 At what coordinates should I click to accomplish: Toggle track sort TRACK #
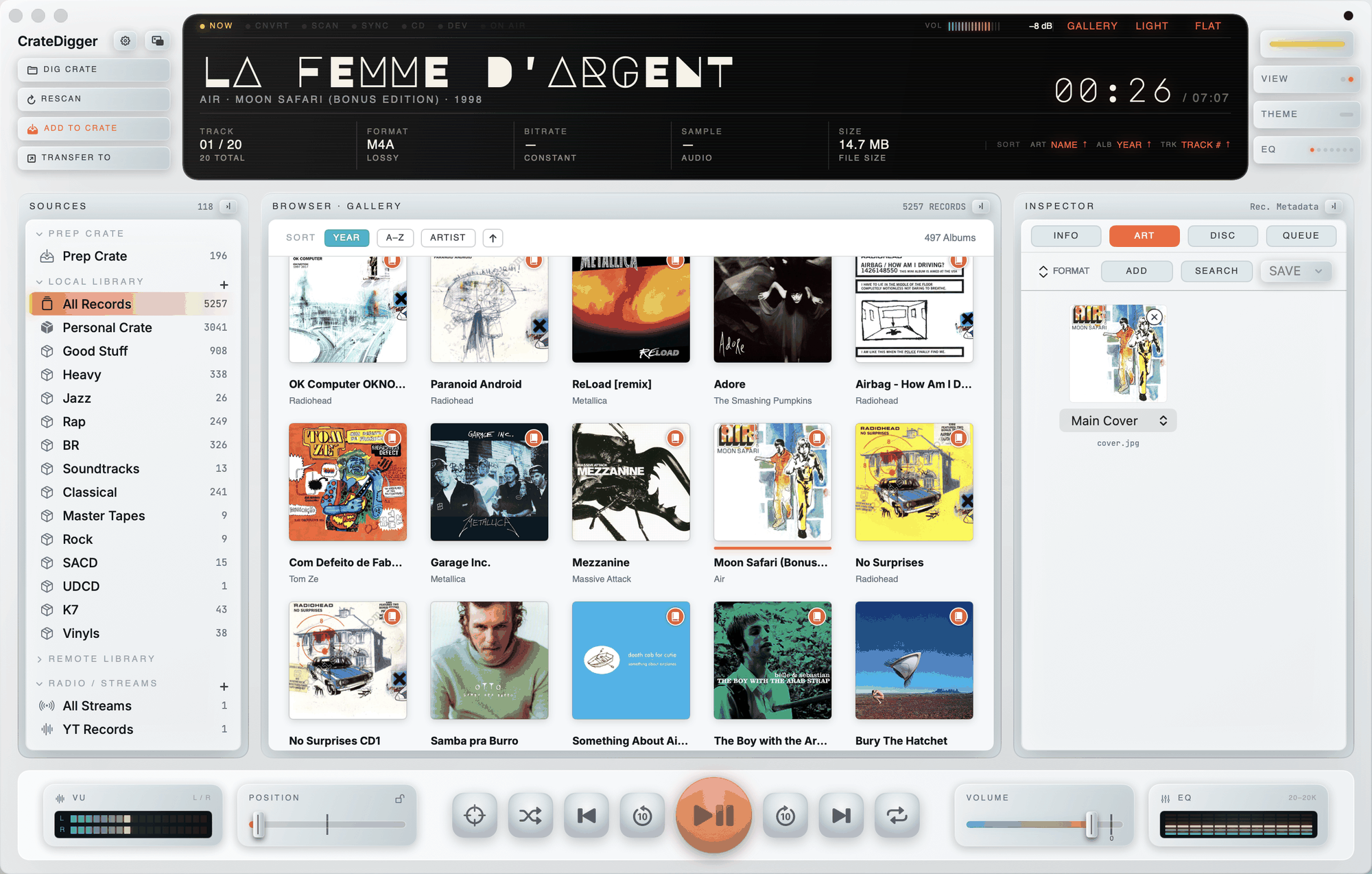pyautogui.click(x=1206, y=145)
